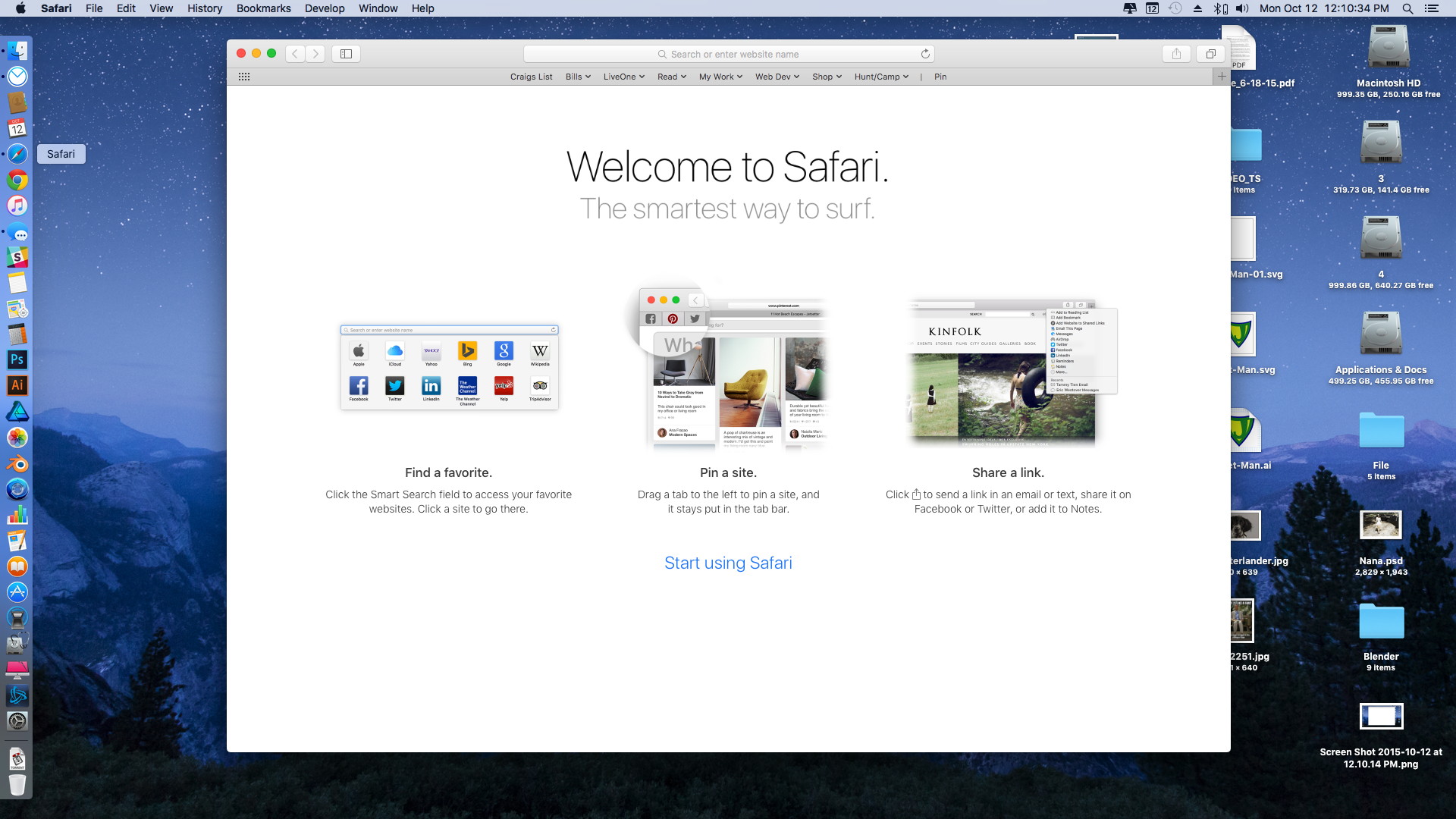1456x819 pixels.
Task: Open the Share button in Safari toolbar
Action: point(1176,54)
